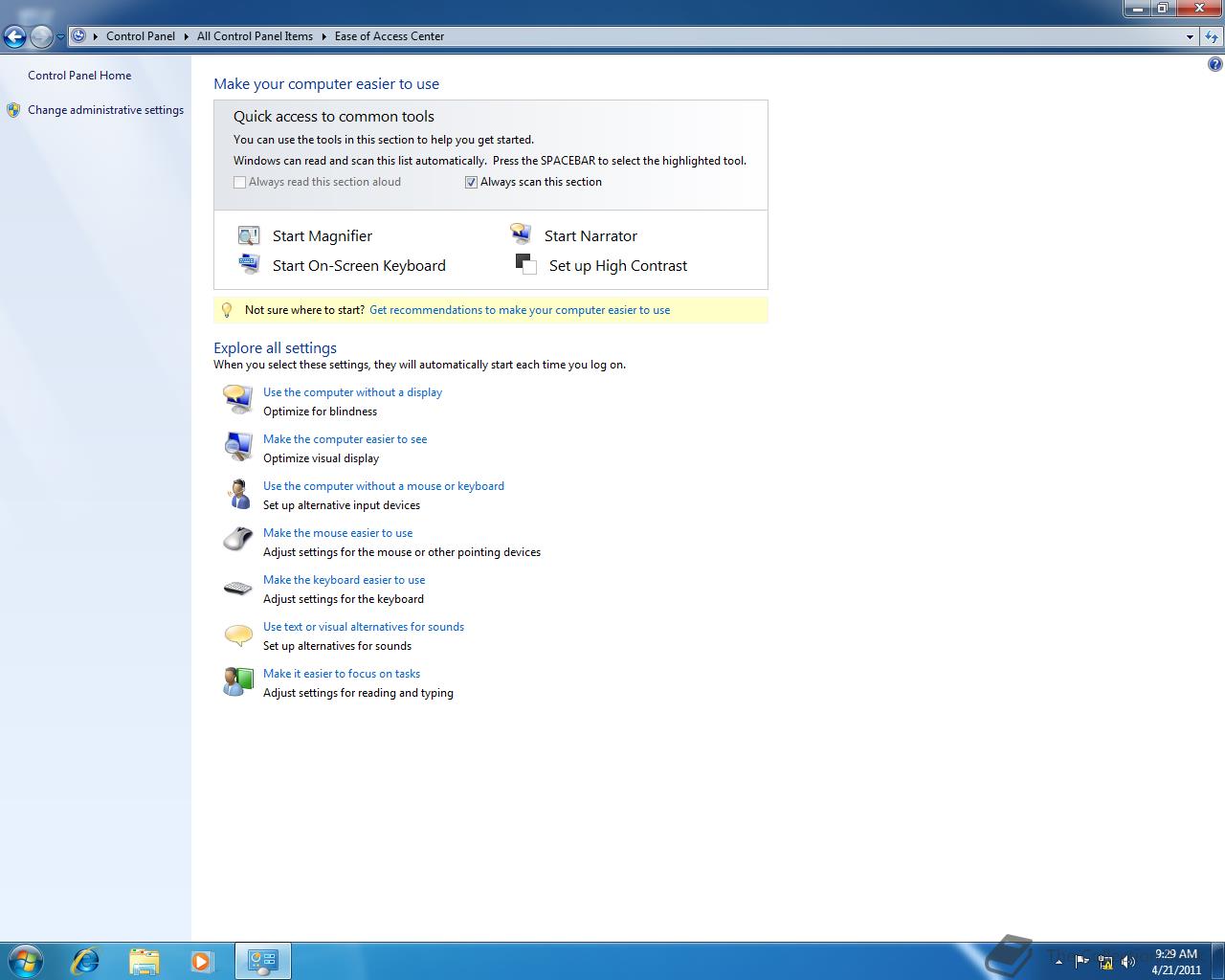Click the network tray icon with warning
Viewport: 1225px width, 980px height.
[x=1105, y=962]
